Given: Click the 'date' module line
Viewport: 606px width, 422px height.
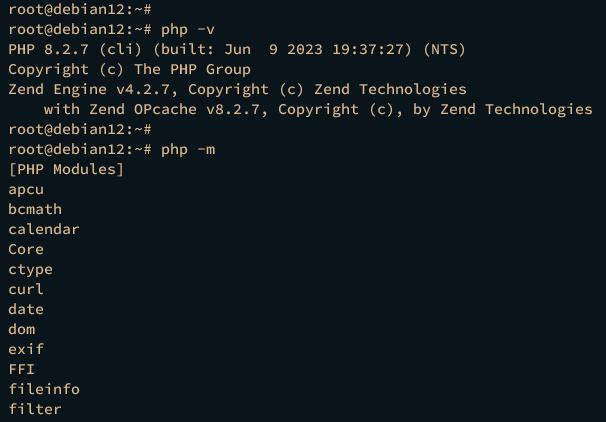Looking at the screenshot, I should (x=26, y=309).
